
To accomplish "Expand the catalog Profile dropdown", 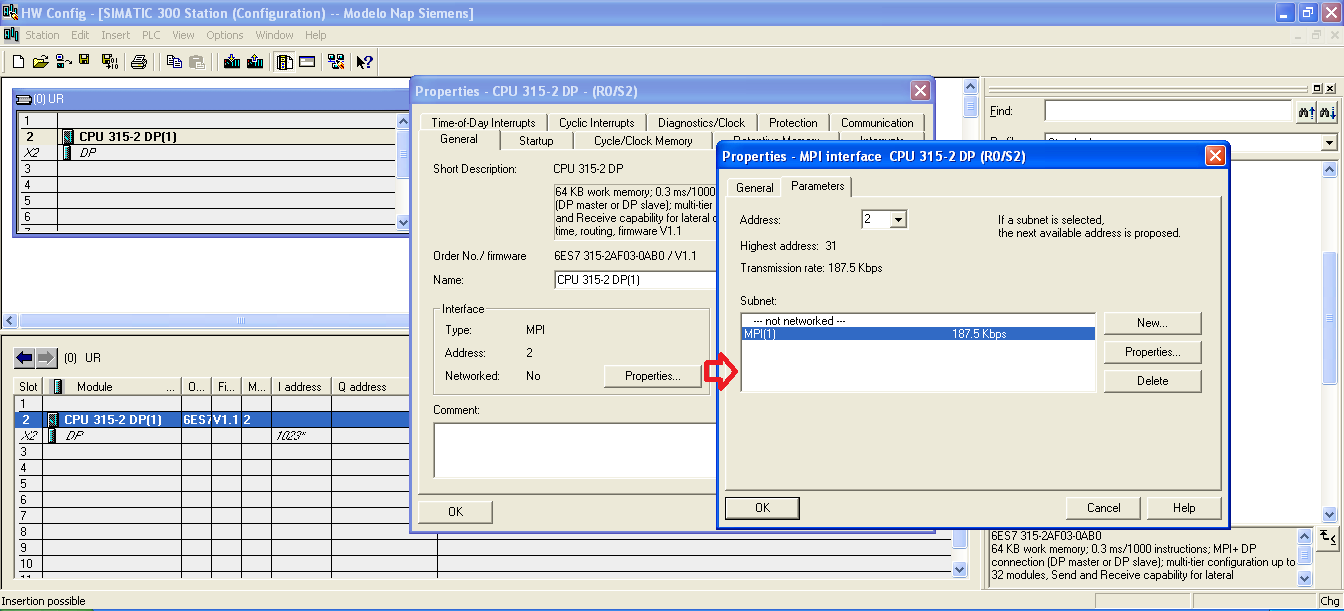I will coord(1329,143).
